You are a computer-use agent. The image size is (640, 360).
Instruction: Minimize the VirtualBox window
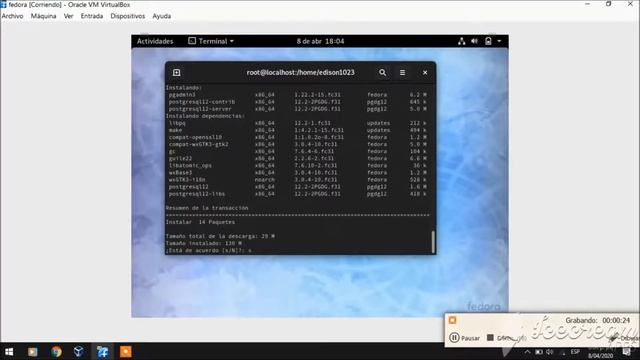point(588,4)
